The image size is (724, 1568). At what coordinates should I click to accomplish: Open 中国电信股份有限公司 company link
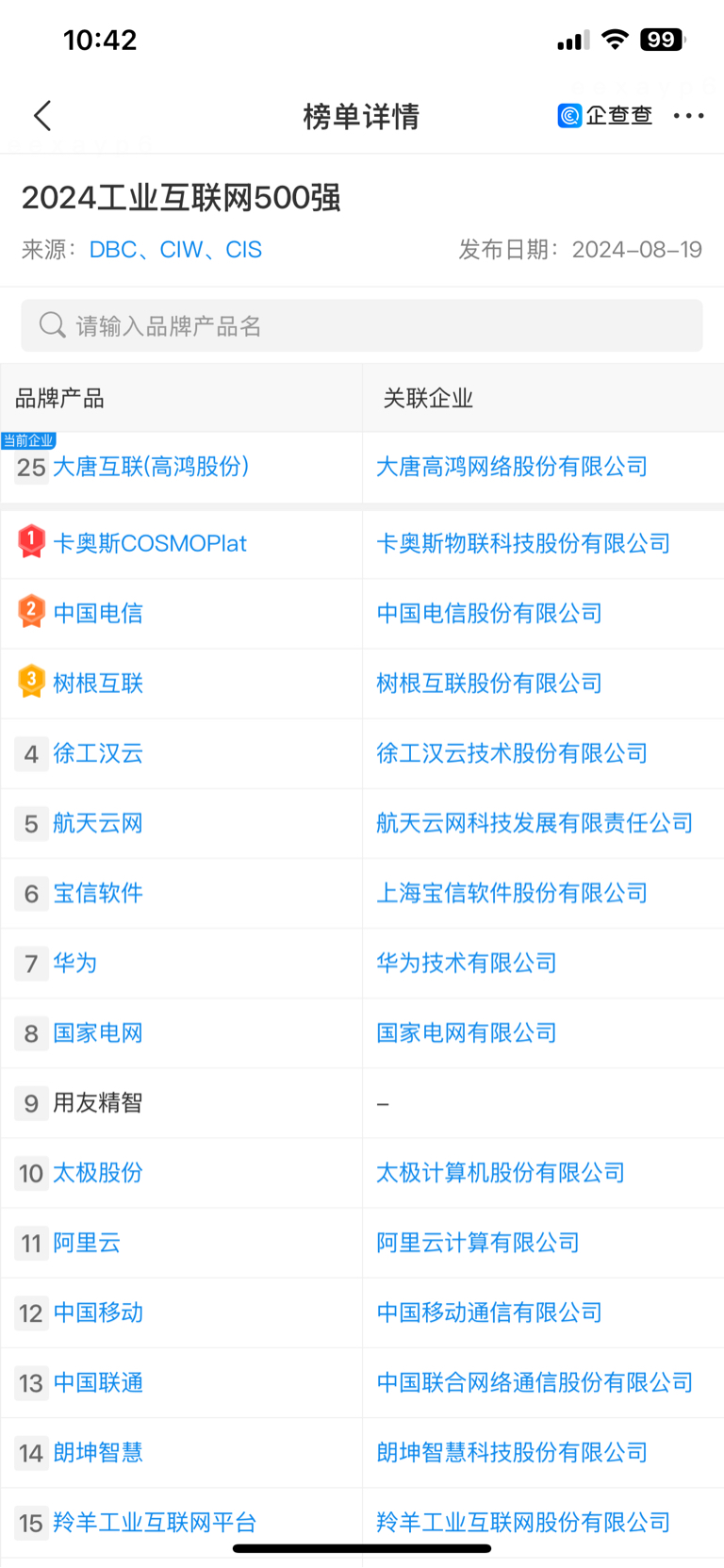pyautogui.click(x=489, y=613)
